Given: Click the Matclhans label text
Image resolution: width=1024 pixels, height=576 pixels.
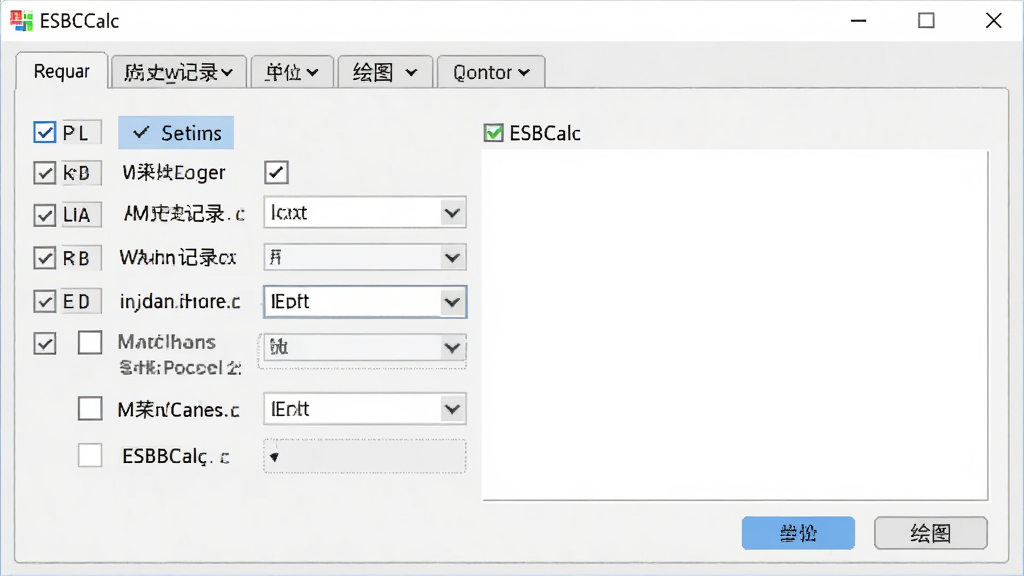Looking at the screenshot, I should coord(167,342).
